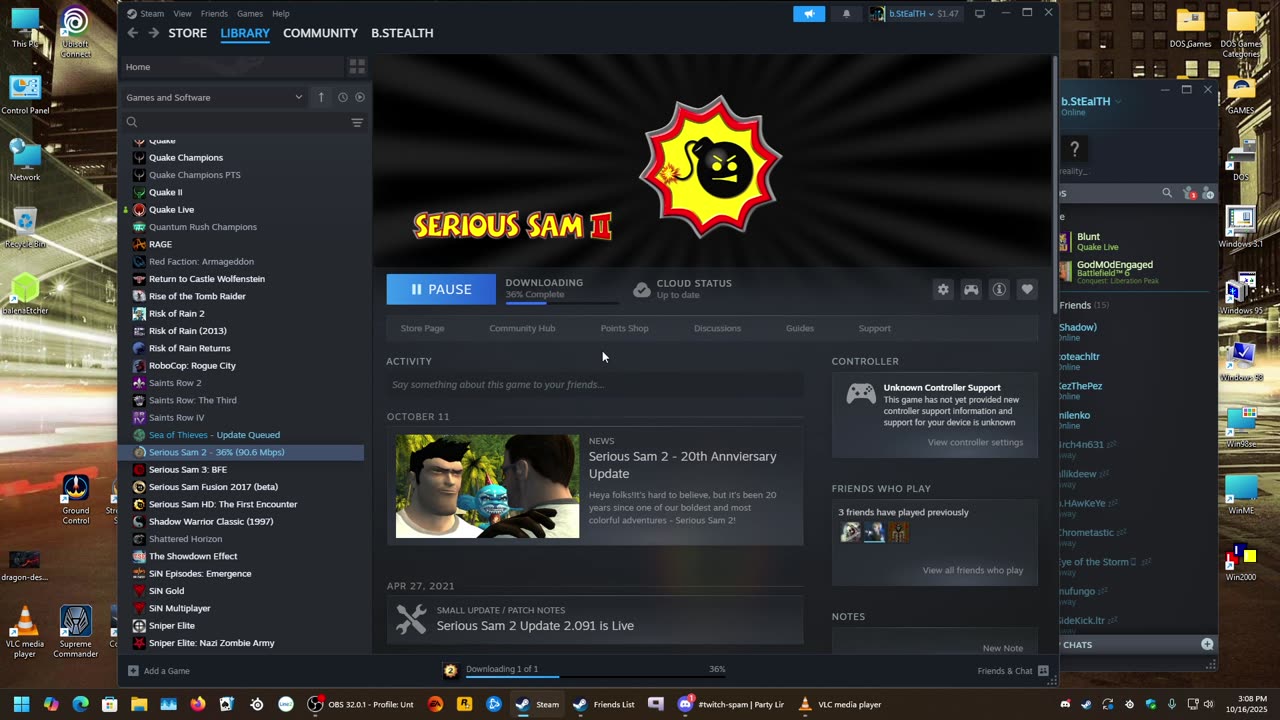Open the Games menu
Screen dimensions: 1280x720
tap(250, 14)
